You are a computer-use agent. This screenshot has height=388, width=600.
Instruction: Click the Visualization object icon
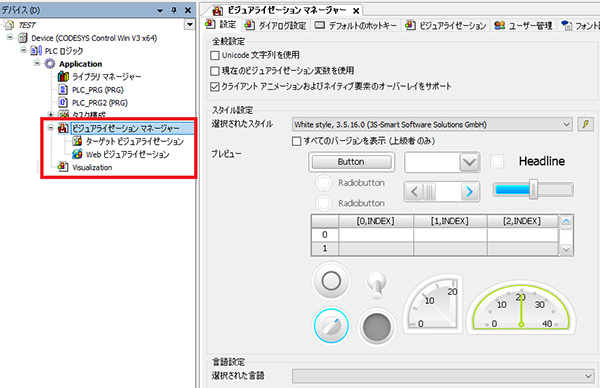click(x=63, y=167)
